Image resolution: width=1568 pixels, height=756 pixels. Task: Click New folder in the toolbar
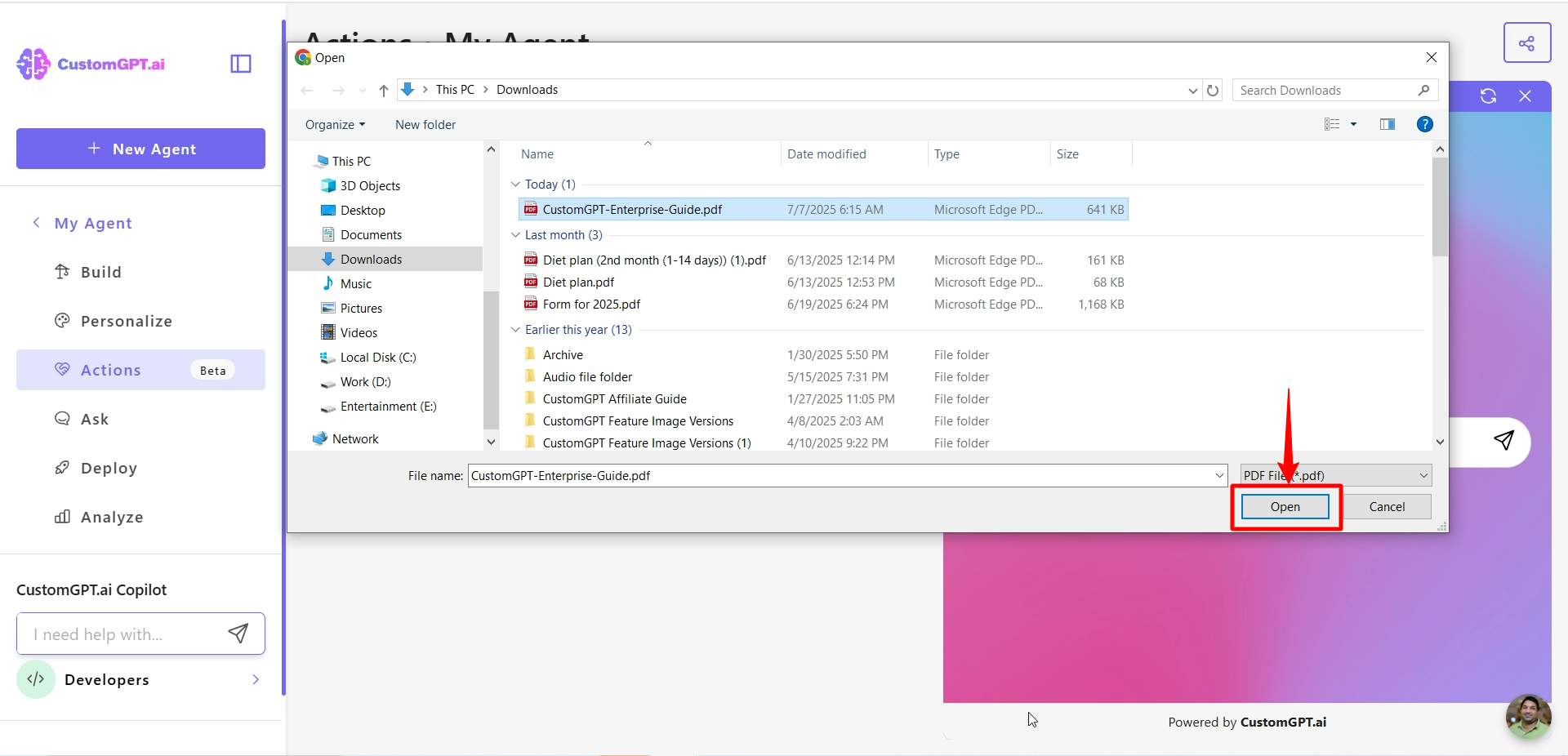(425, 125)
